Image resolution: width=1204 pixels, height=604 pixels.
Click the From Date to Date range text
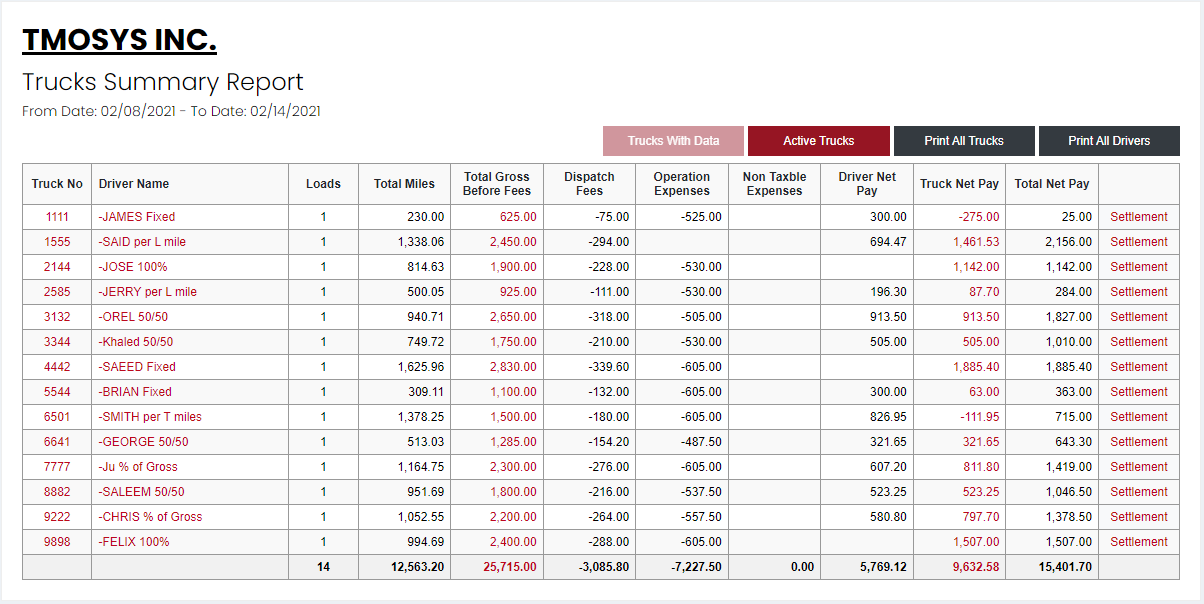tap(171, 111)
